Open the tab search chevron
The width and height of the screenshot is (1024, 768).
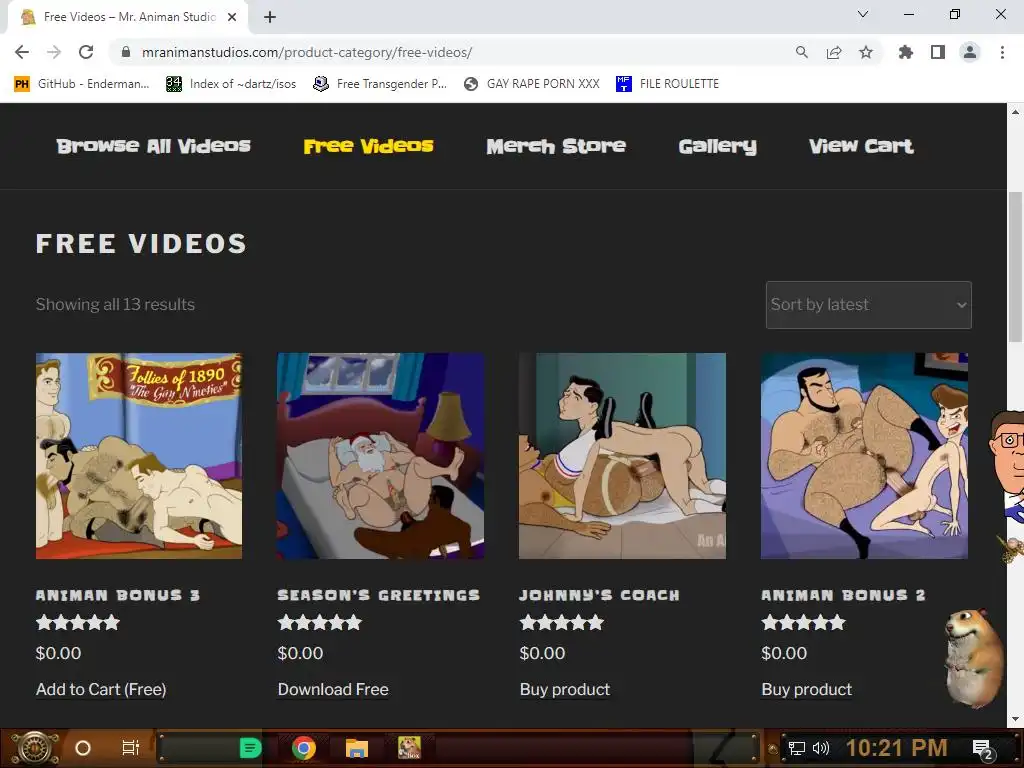click(863, 14)
